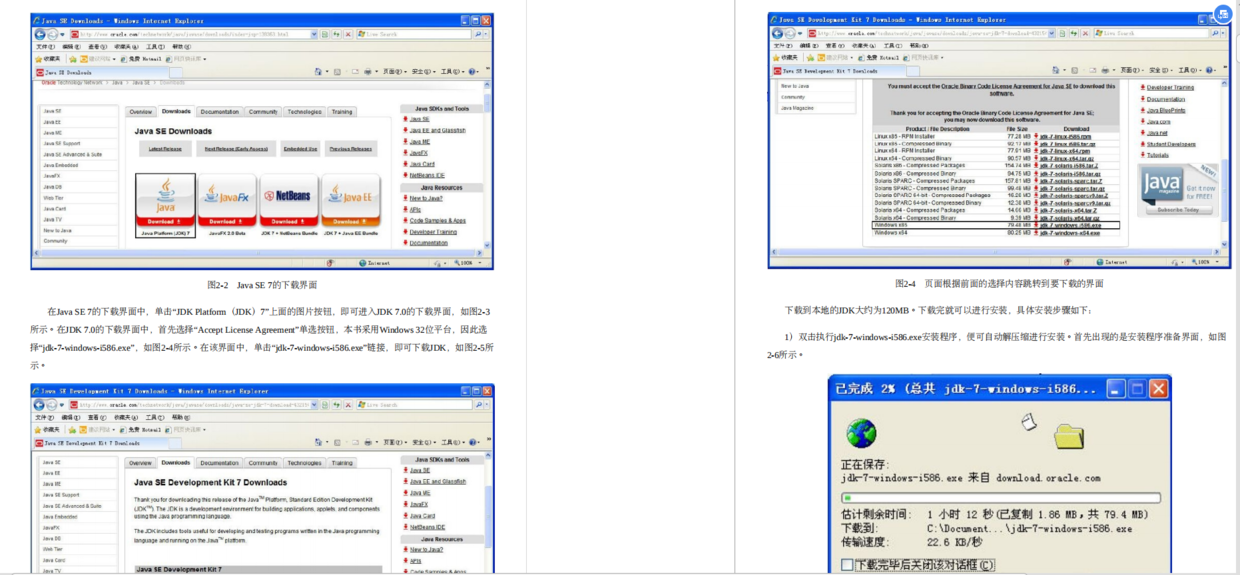Open address bar dropdown in figure 2-4 window
This screenshot has height=575, width=1240.
[x=1051, y=33]
